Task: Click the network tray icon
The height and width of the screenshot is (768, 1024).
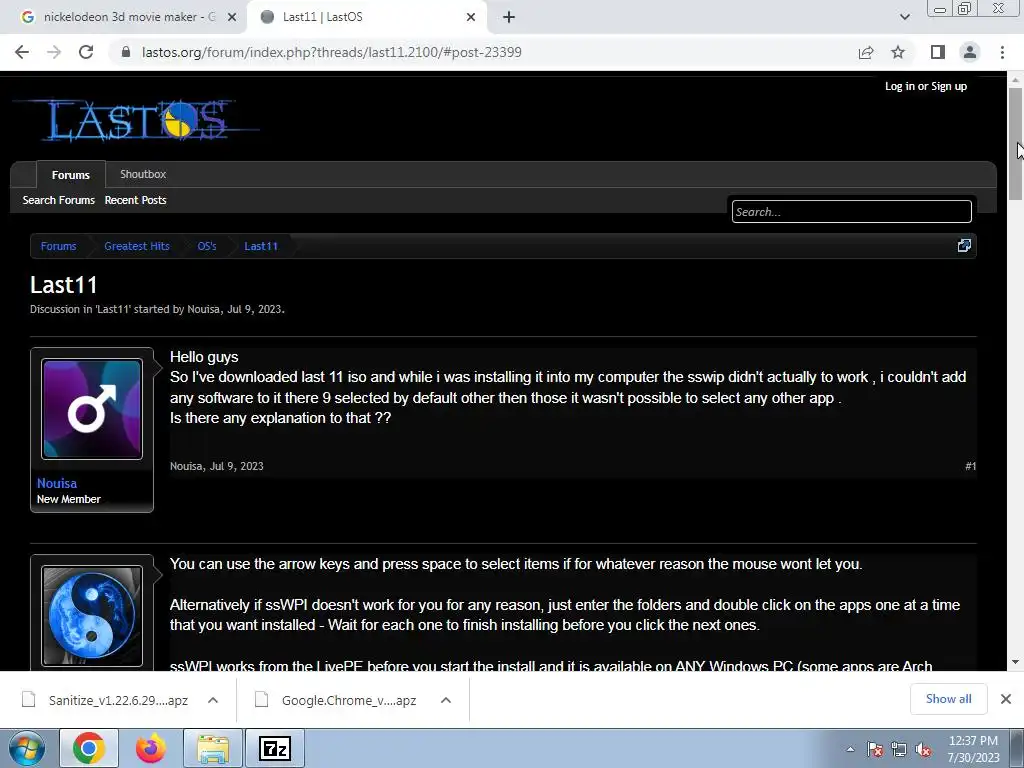Action: pyautogui.click(x=899, y=750)
